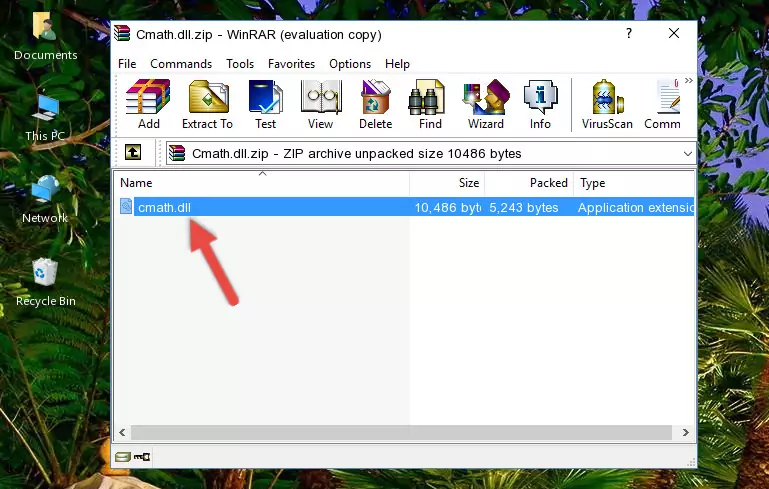Click the key password icon in the status bar
The image size is (769, 489).
142,457
